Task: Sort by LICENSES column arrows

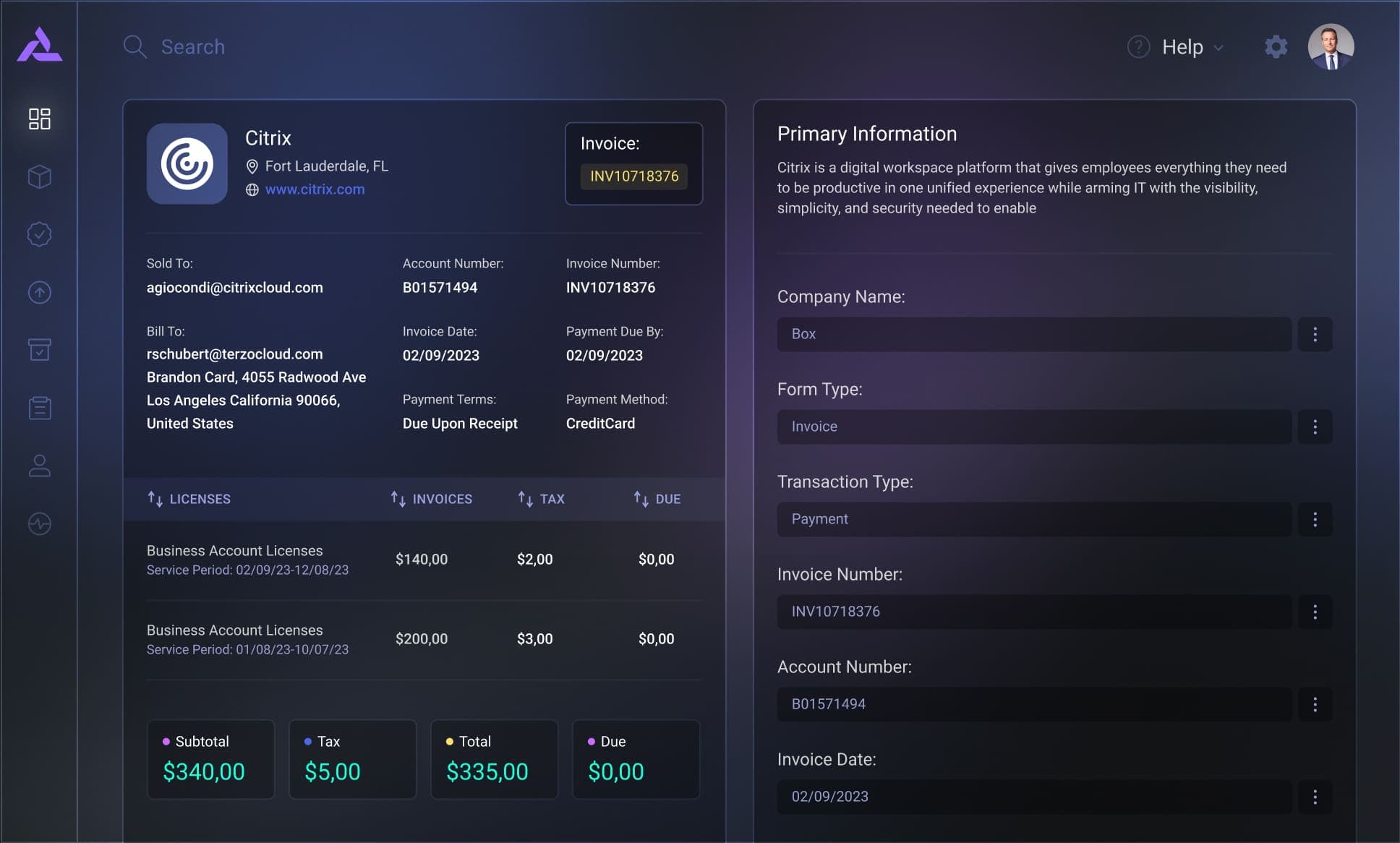Action: [155, 499]
